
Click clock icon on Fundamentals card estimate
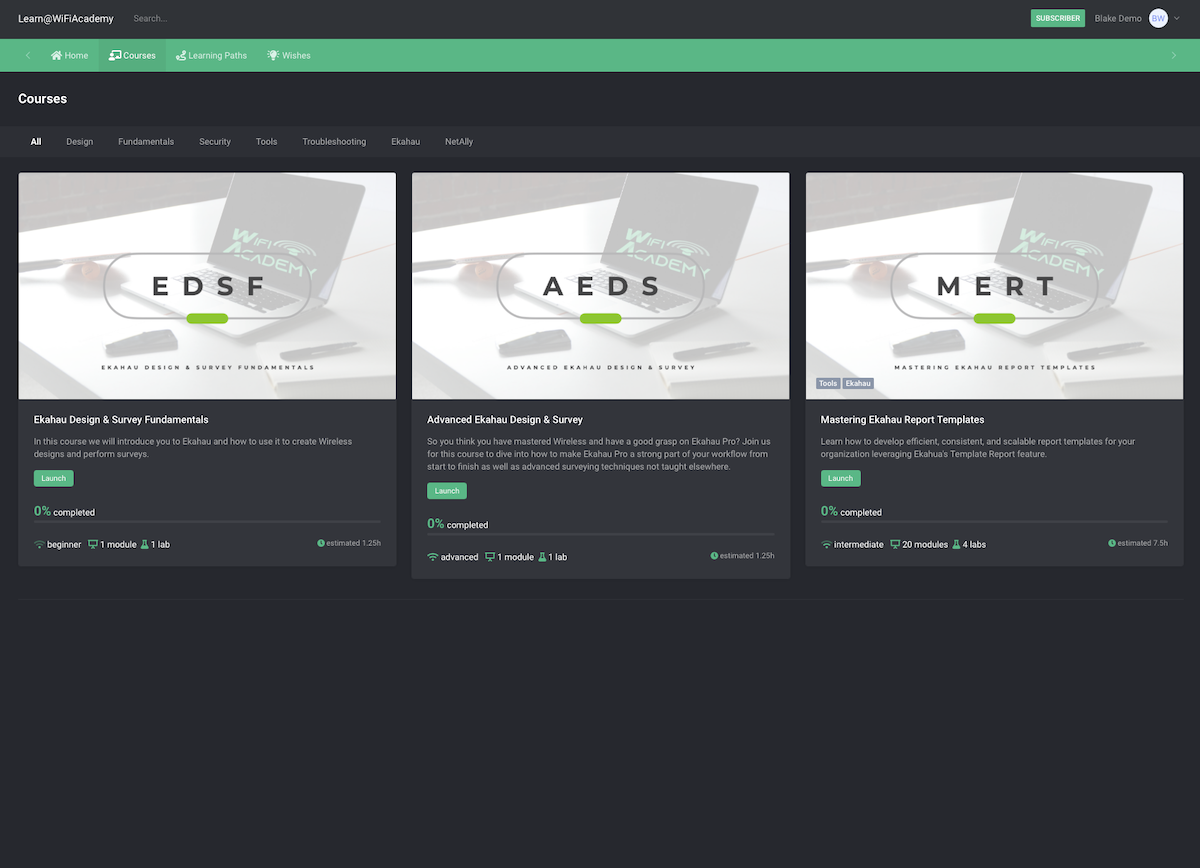(321, 543)
